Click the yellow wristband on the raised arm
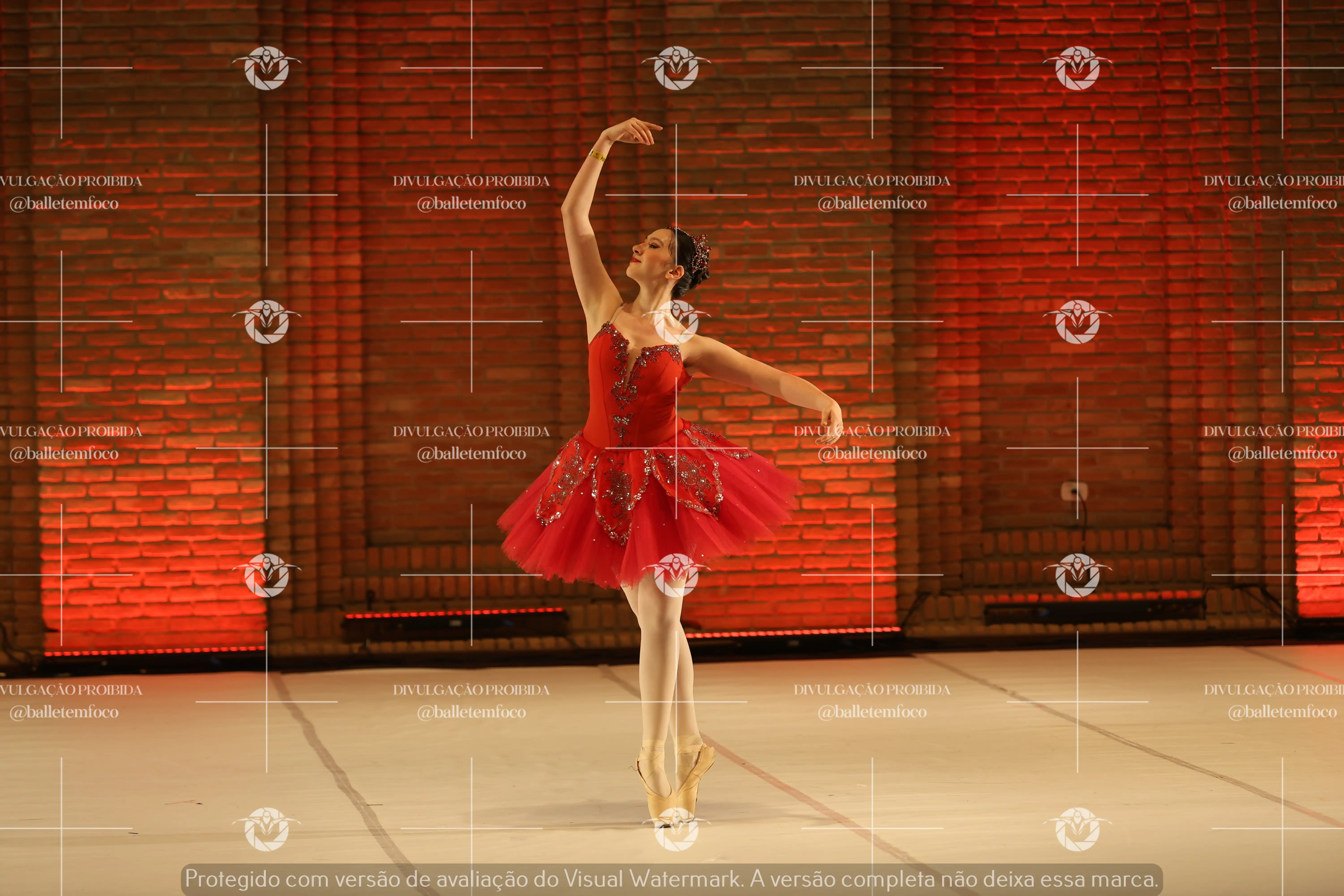The image size is (1344, 896). click(598, 155)
